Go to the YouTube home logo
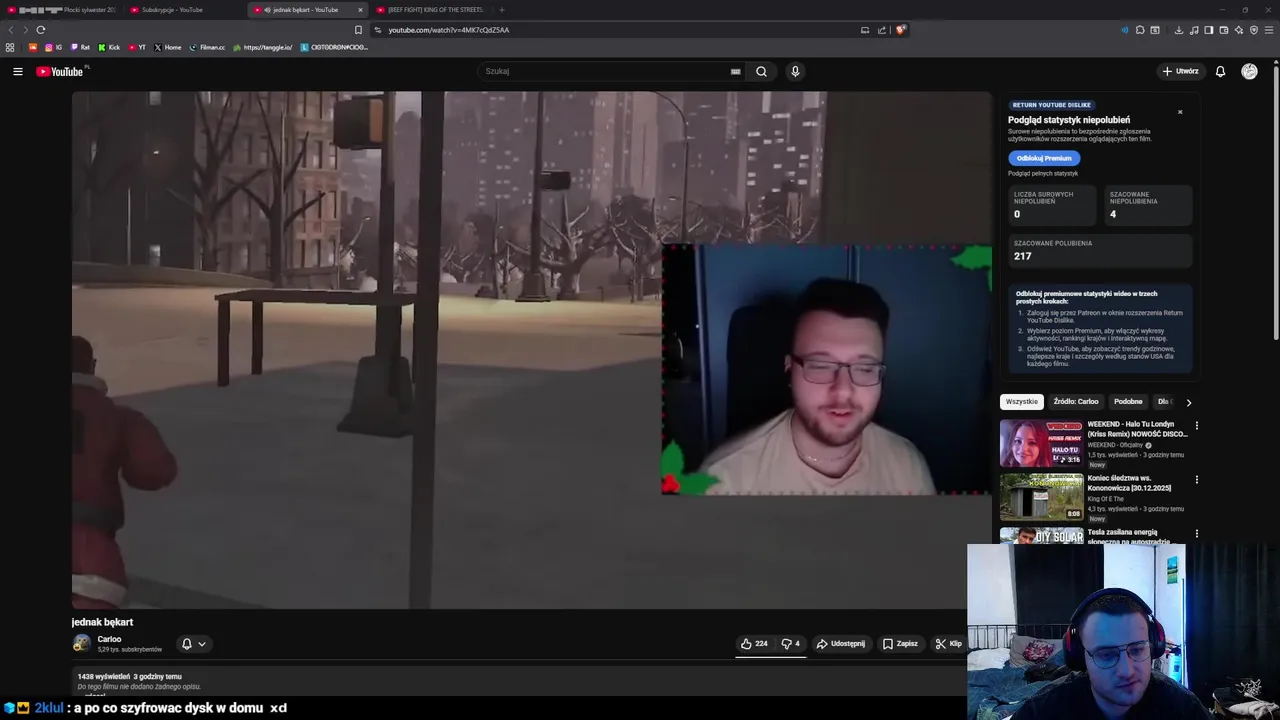Image resolution: width=1280 pixels, height=720 pixels. point(62,71)
